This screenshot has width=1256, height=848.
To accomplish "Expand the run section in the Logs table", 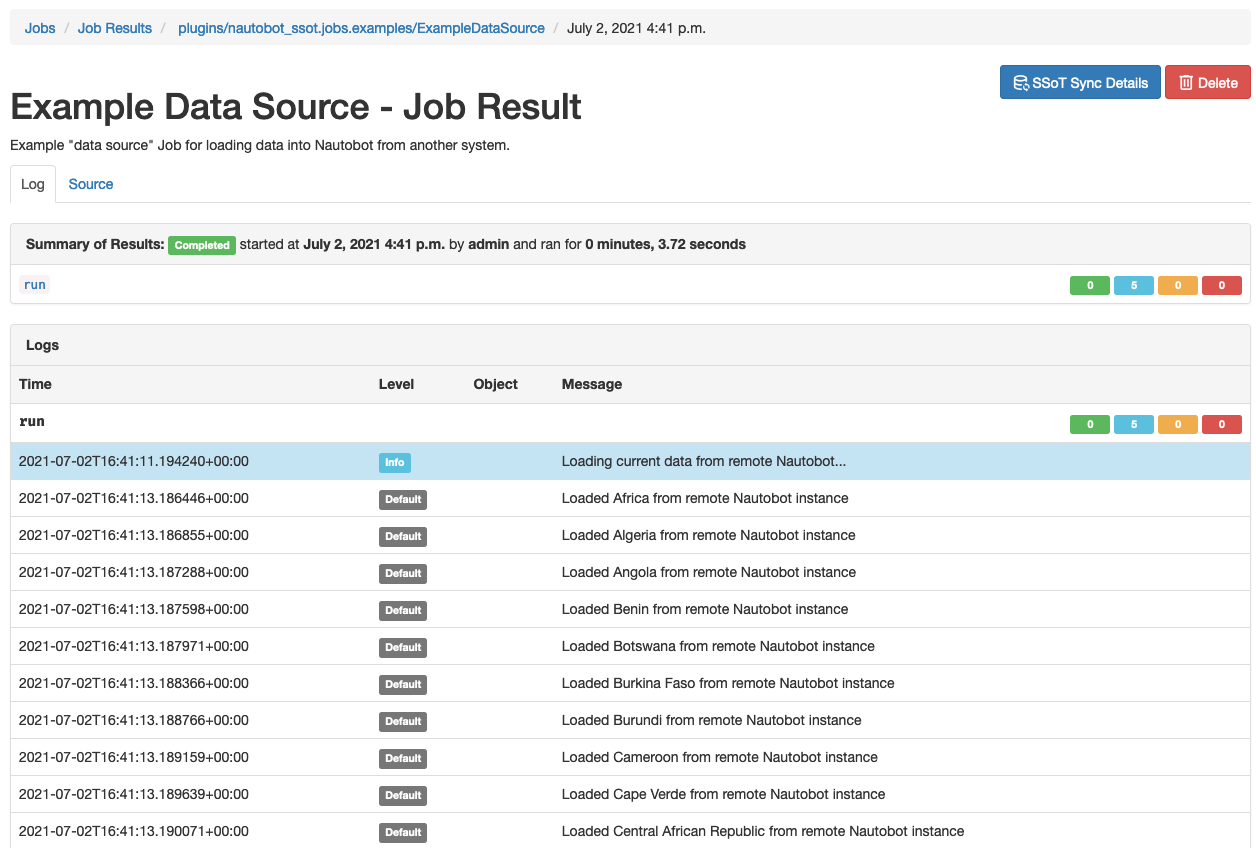I will pos(31,421).
